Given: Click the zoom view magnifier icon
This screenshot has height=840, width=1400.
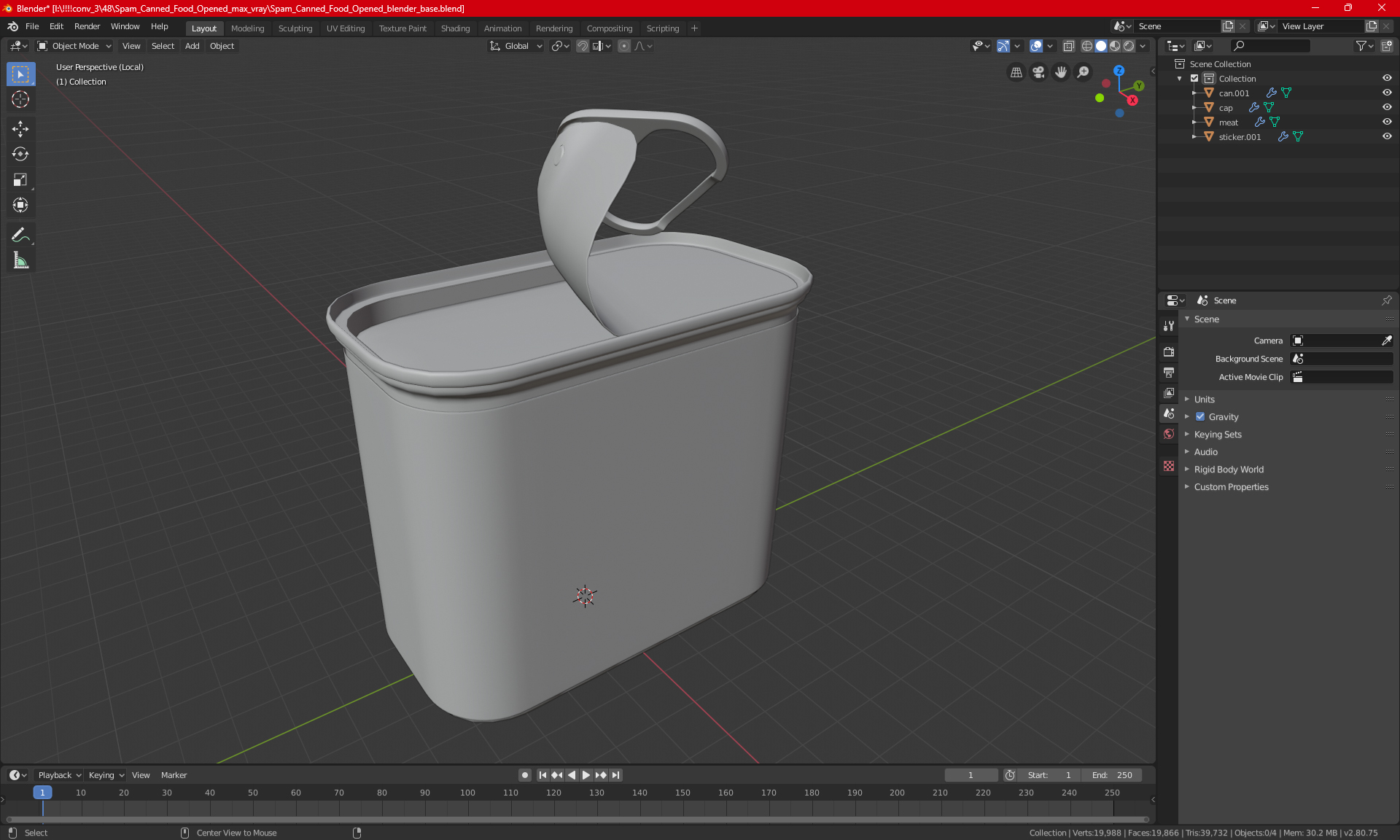Looking at the screenshot, I should point(1084,72).
